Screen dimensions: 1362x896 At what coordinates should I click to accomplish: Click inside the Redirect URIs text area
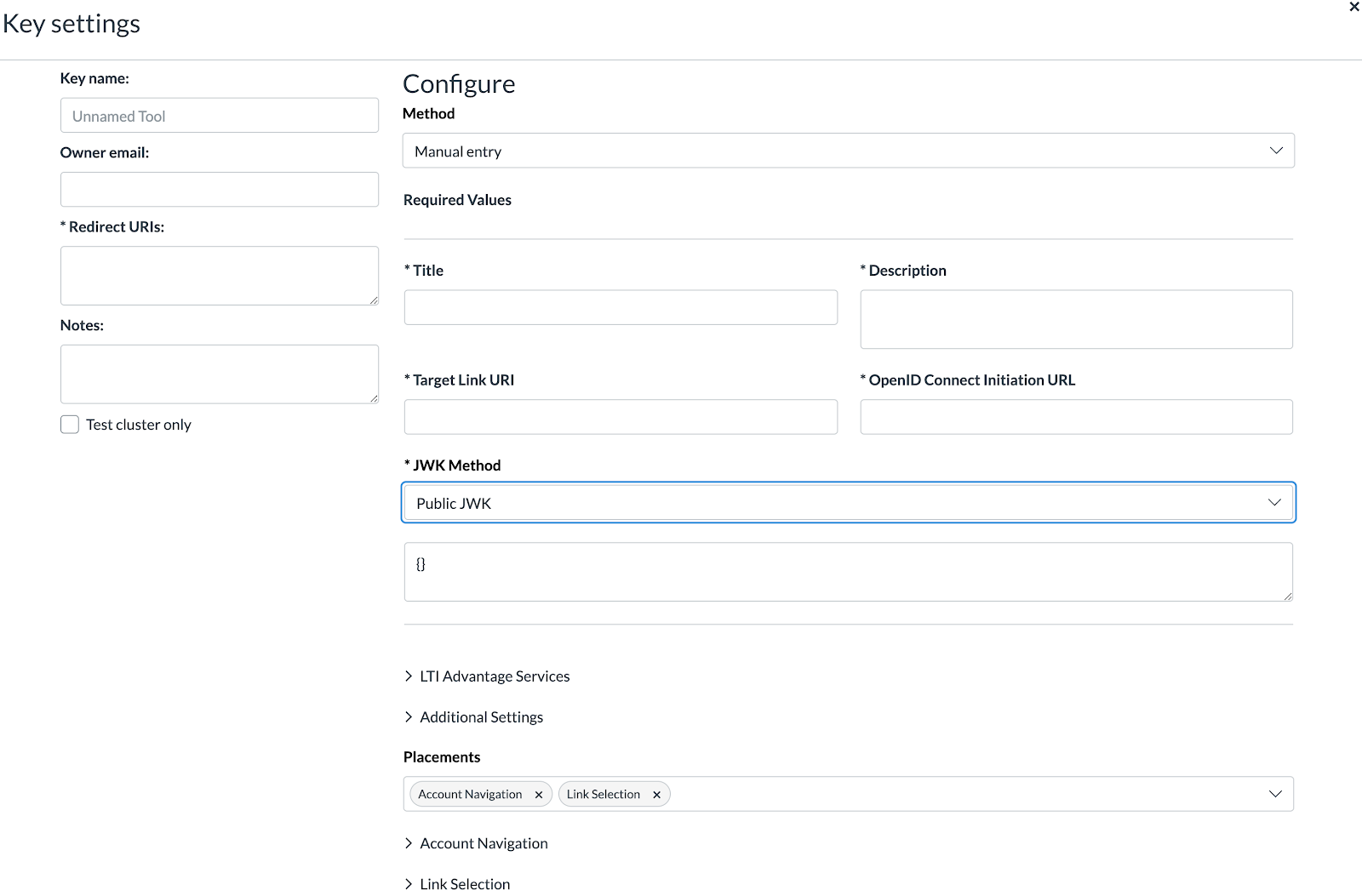pos(219,276)
